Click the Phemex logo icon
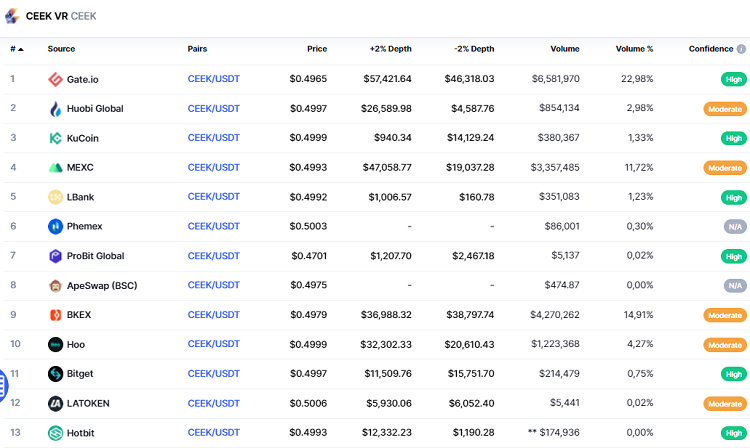 point(56,227)
